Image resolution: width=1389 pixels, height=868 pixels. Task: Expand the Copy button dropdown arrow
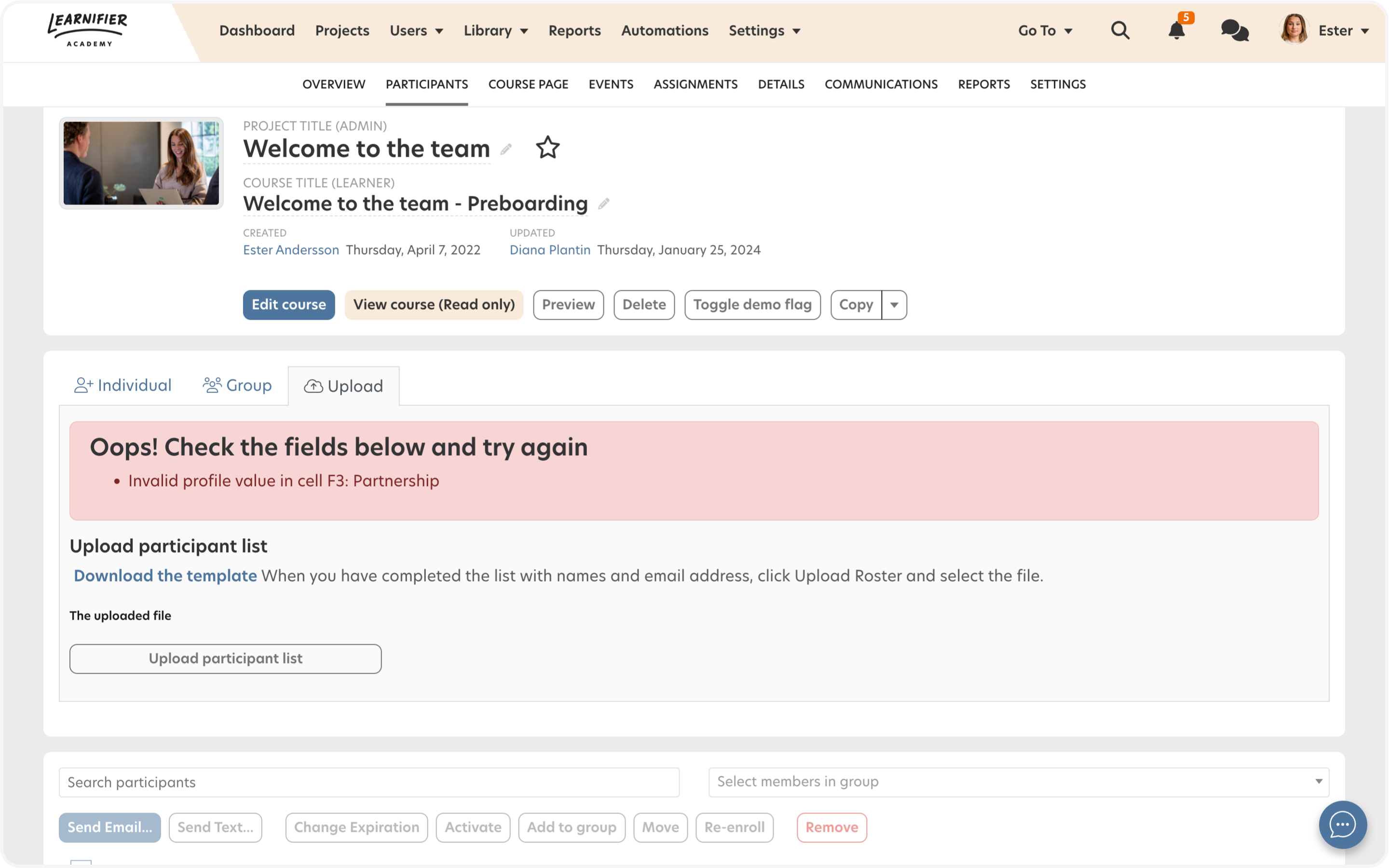893,305
